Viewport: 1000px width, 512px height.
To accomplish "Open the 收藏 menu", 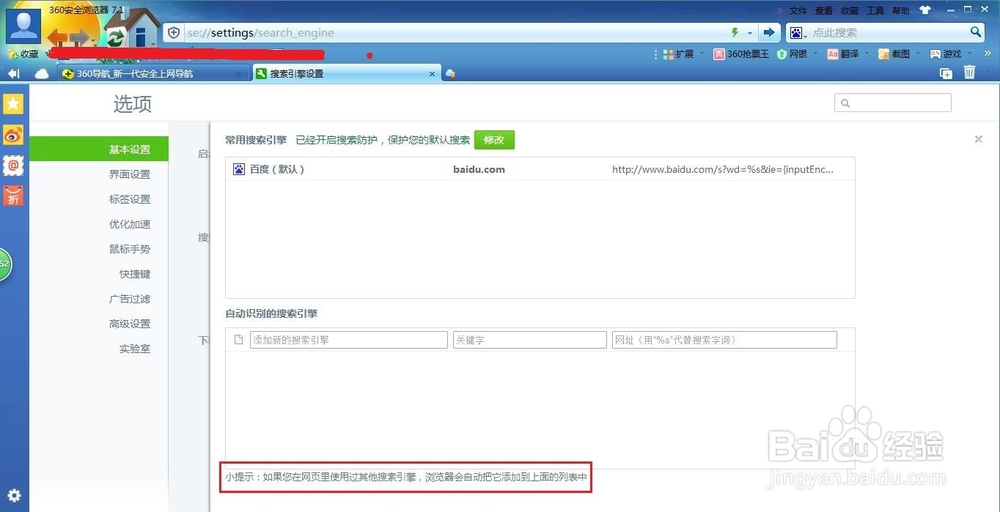I will point(849,11).
